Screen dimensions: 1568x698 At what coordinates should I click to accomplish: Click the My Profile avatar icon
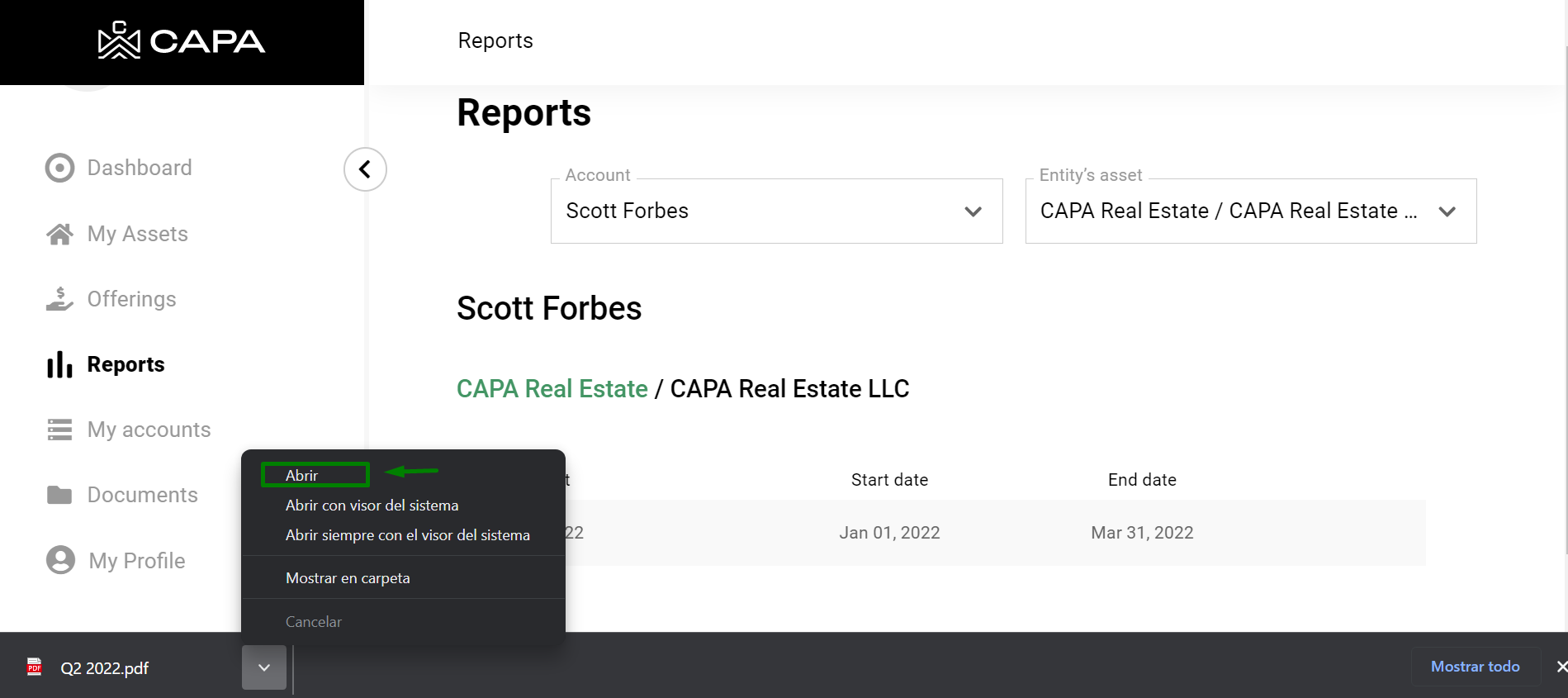[x=60, y=560]
